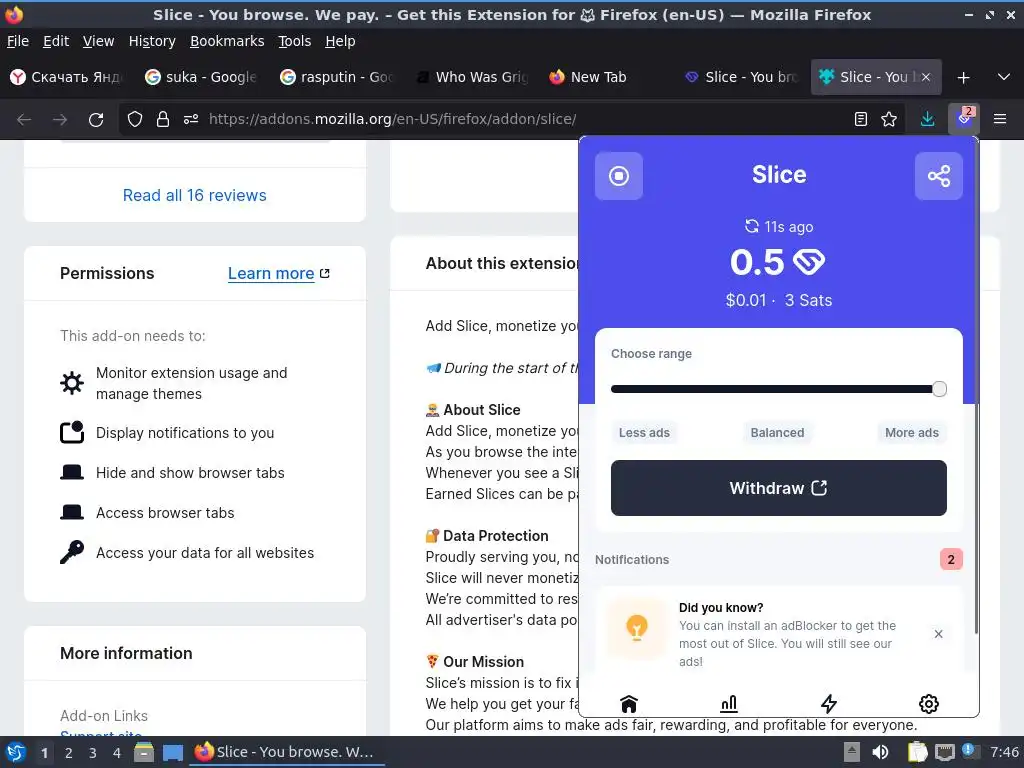
Task: Switch to workspace 4 in taskbar
Action: (117, 752)
